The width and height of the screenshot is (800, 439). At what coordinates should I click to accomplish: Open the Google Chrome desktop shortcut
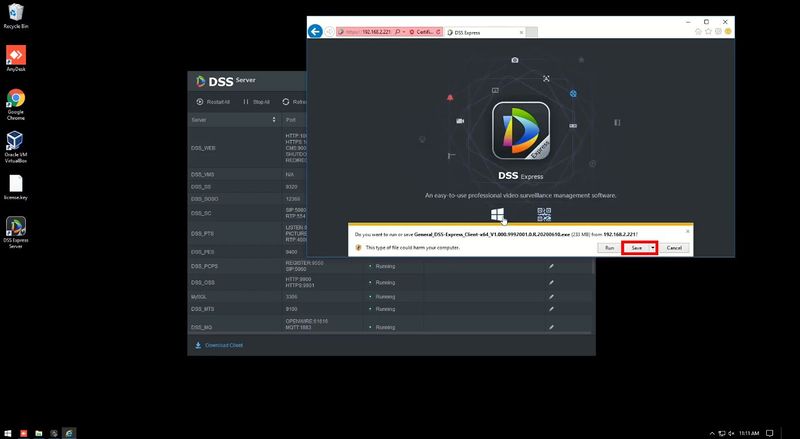[x=16, y=104]
